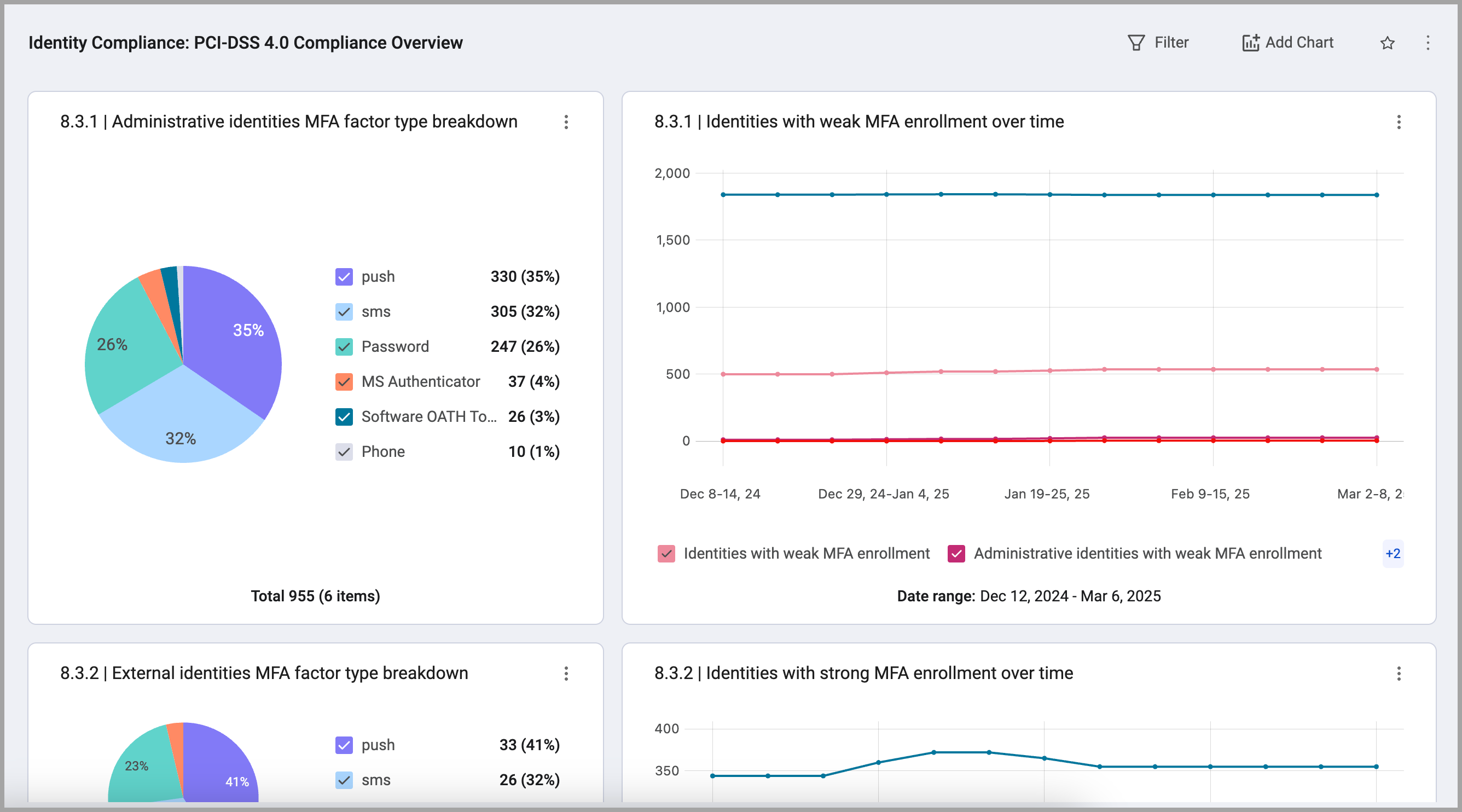Screen dimensions: 1462x812
Task: Open options for Administrative identities MFA chart
Action: pos(566,122)
